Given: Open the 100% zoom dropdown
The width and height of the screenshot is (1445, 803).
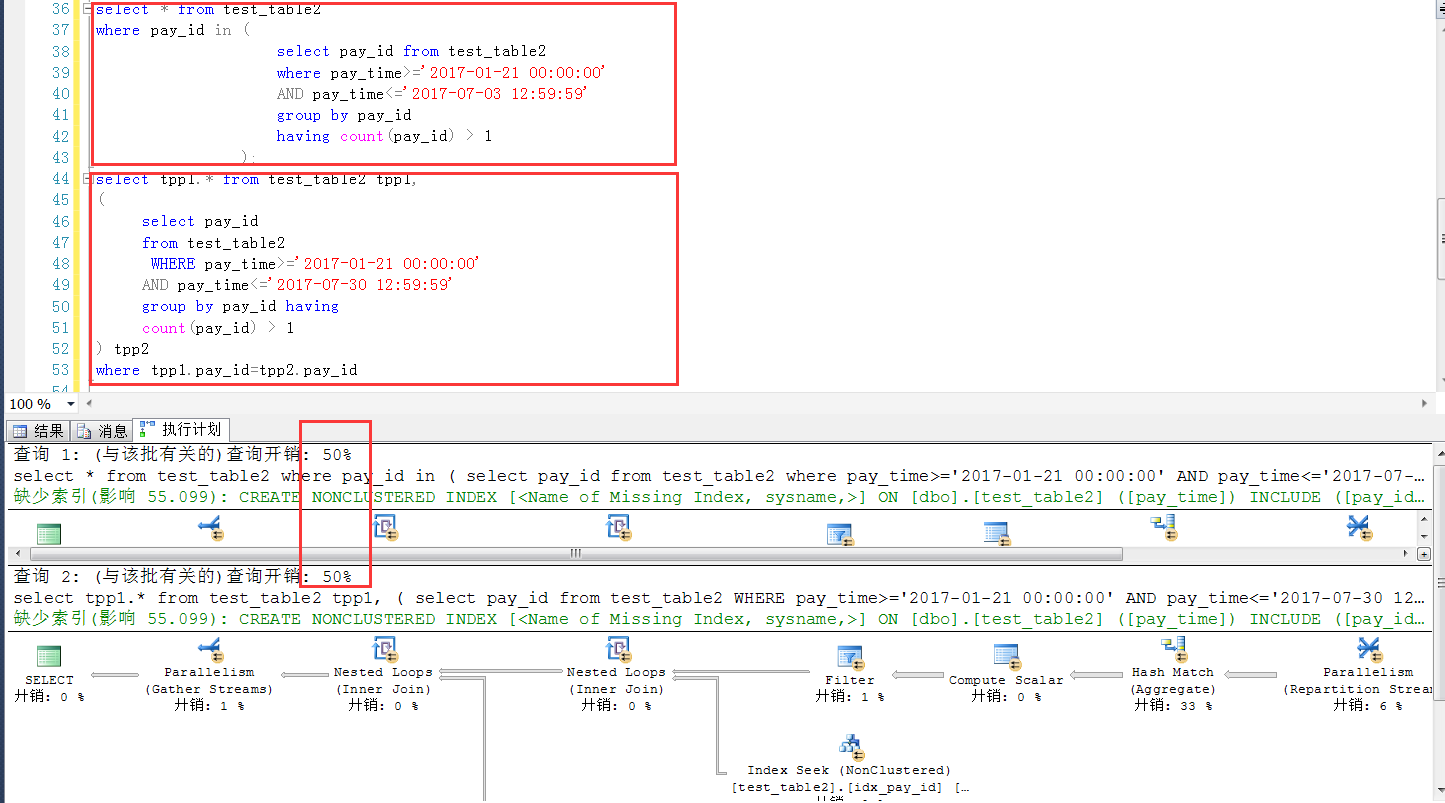Looking at the screenshot, I should [x=68, y=403].
